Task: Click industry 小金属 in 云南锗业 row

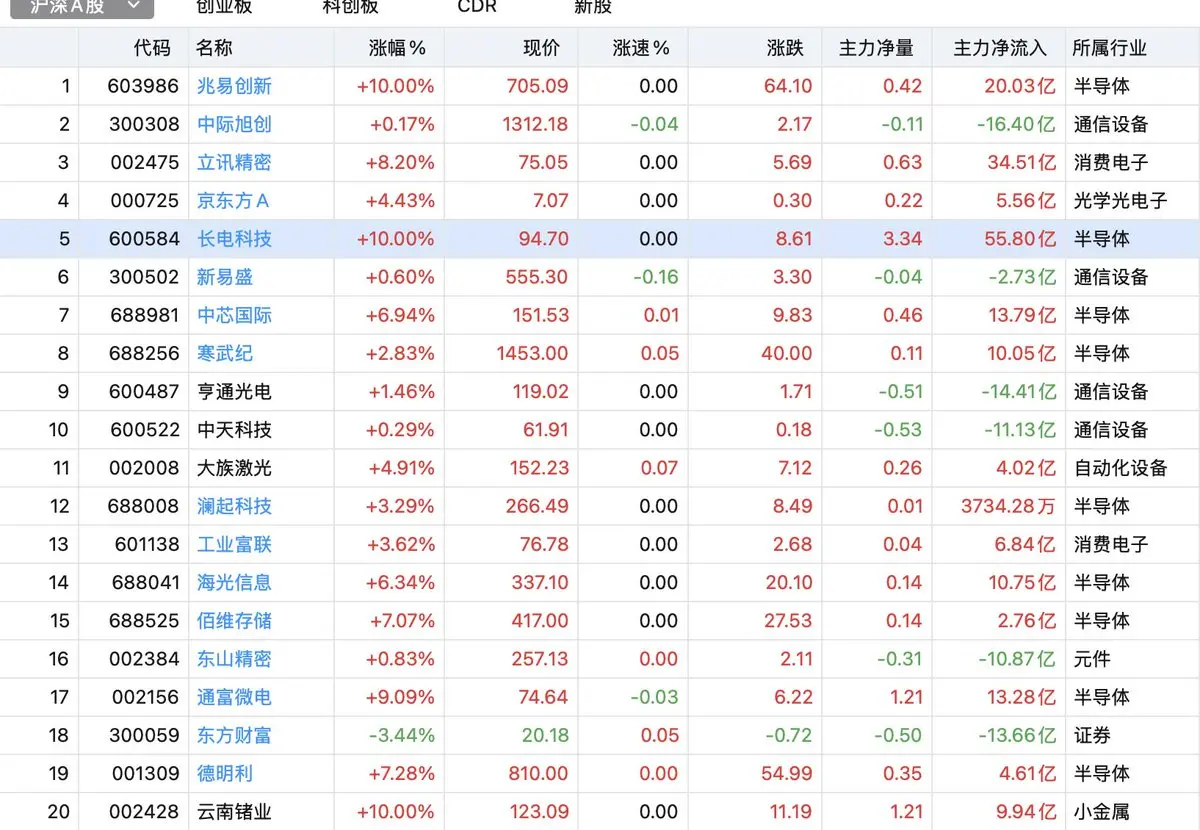Action: [x=1101, y=811]
